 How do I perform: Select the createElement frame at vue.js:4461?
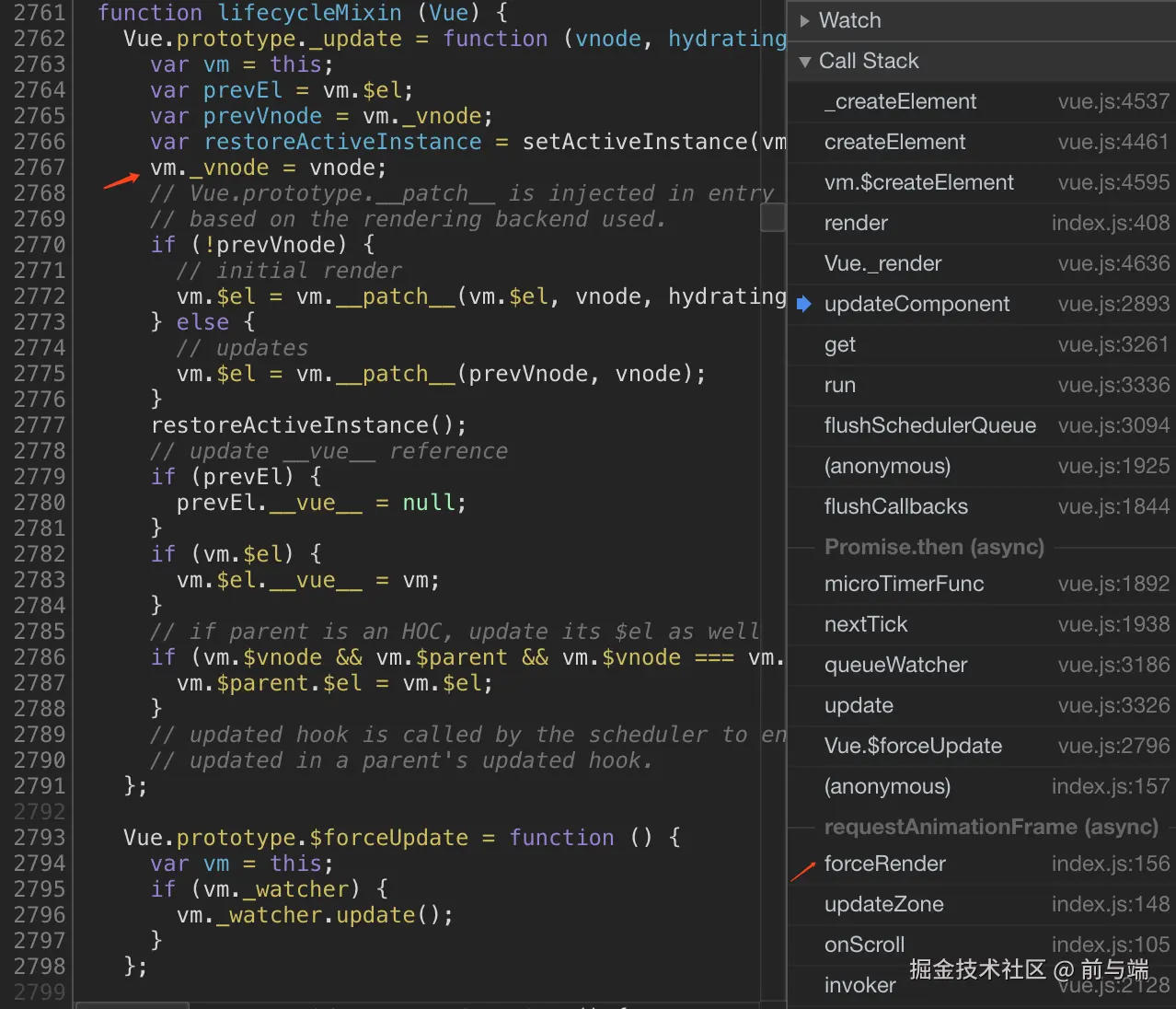click(982, 142)
